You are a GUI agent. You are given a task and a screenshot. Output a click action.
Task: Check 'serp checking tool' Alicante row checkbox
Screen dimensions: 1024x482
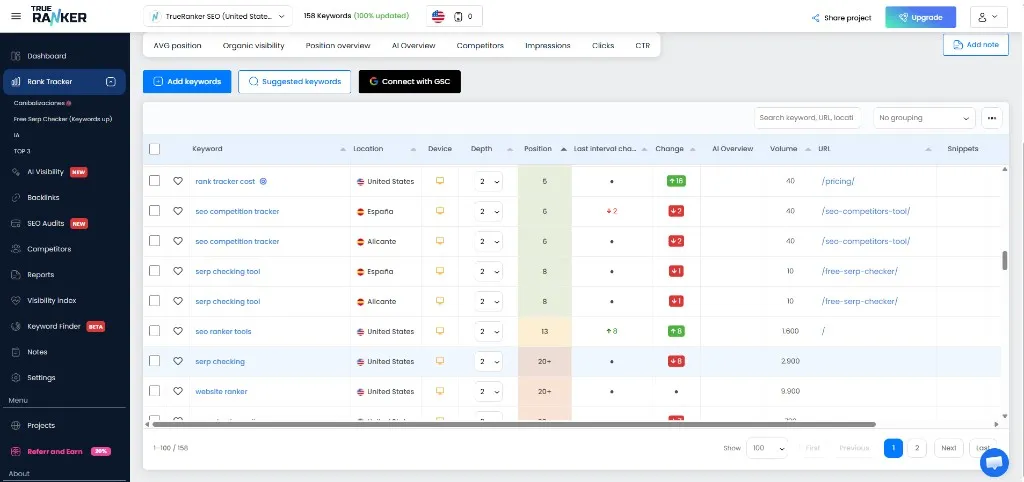coord(154,301)
